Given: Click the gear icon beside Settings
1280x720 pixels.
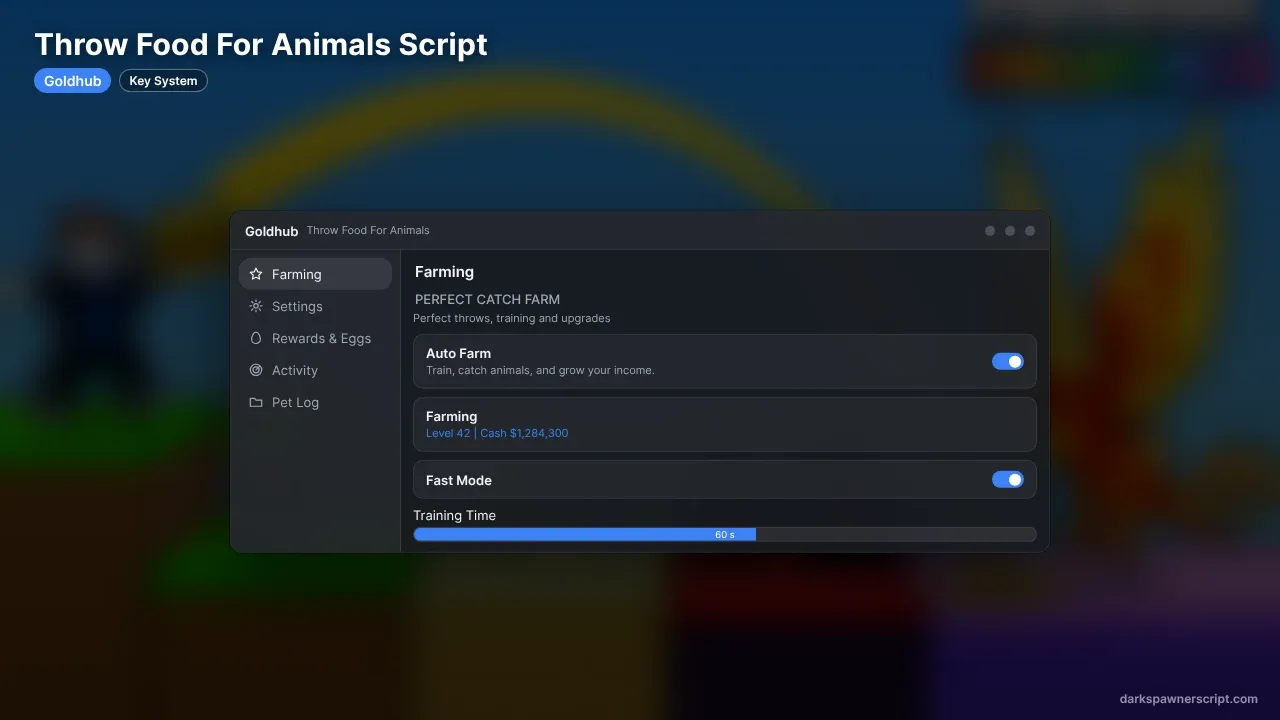Looking at the screenshot, I should coord(256,306).
